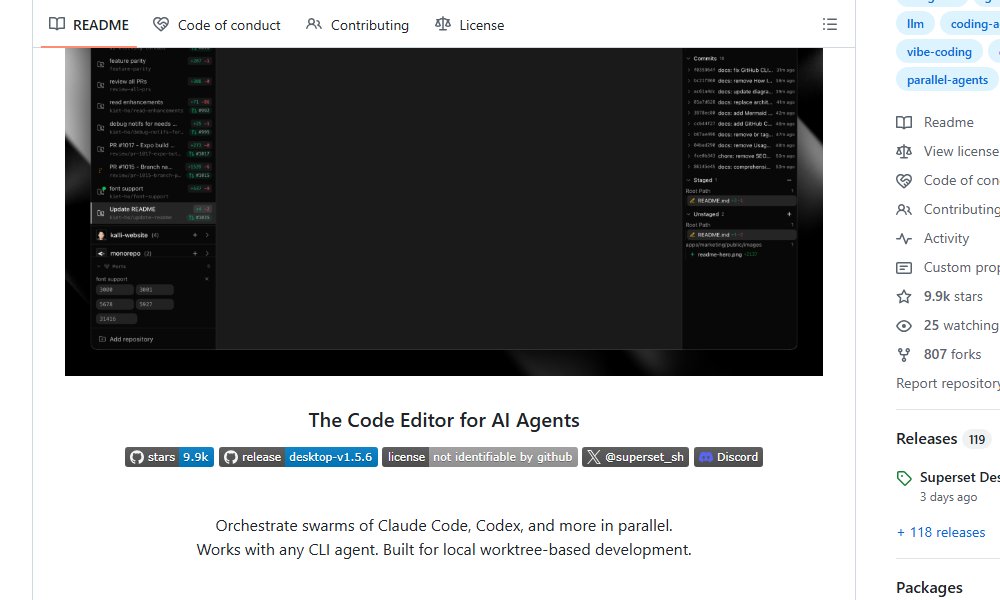Viewport: 1000px width, 600px height.
Task: Collapse the monorepo repository section
Action: [x=207, y=253]
